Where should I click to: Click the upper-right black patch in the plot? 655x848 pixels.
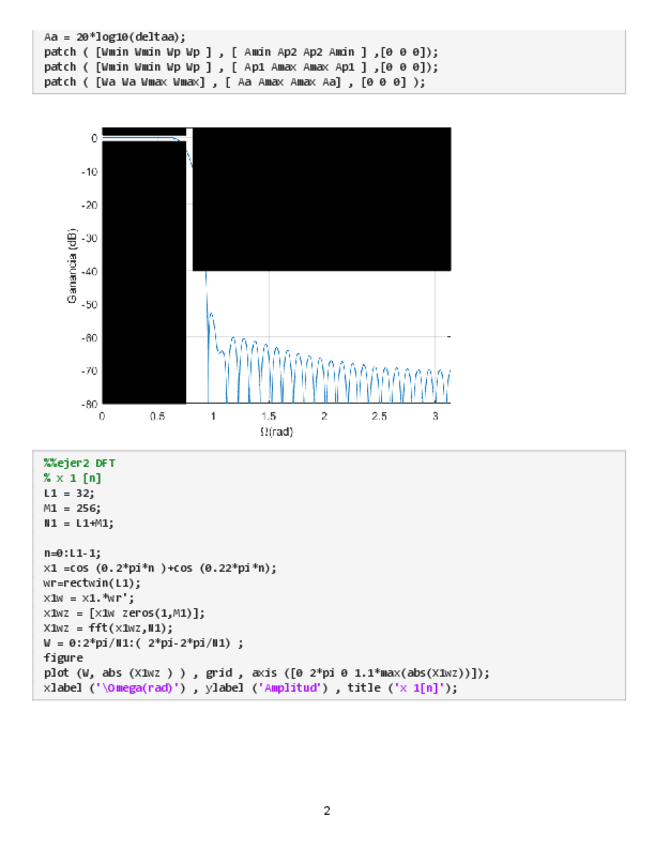click(x=321, y=198)
